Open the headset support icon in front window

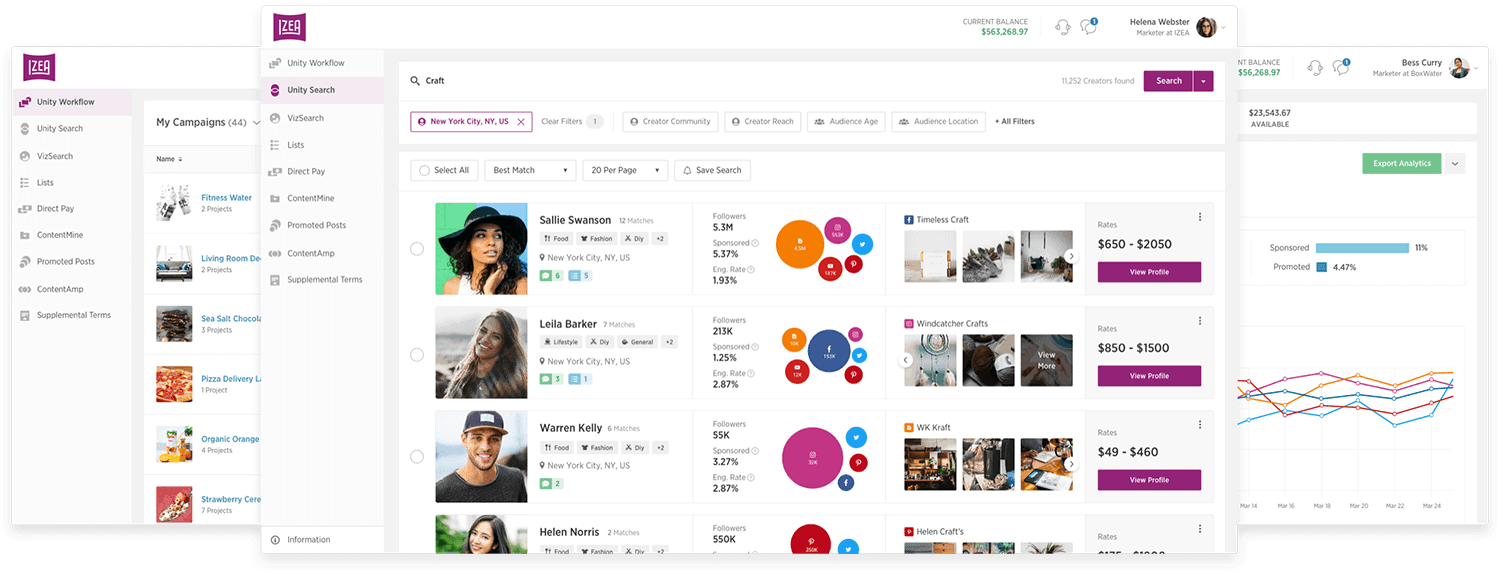pos(1063,27)
